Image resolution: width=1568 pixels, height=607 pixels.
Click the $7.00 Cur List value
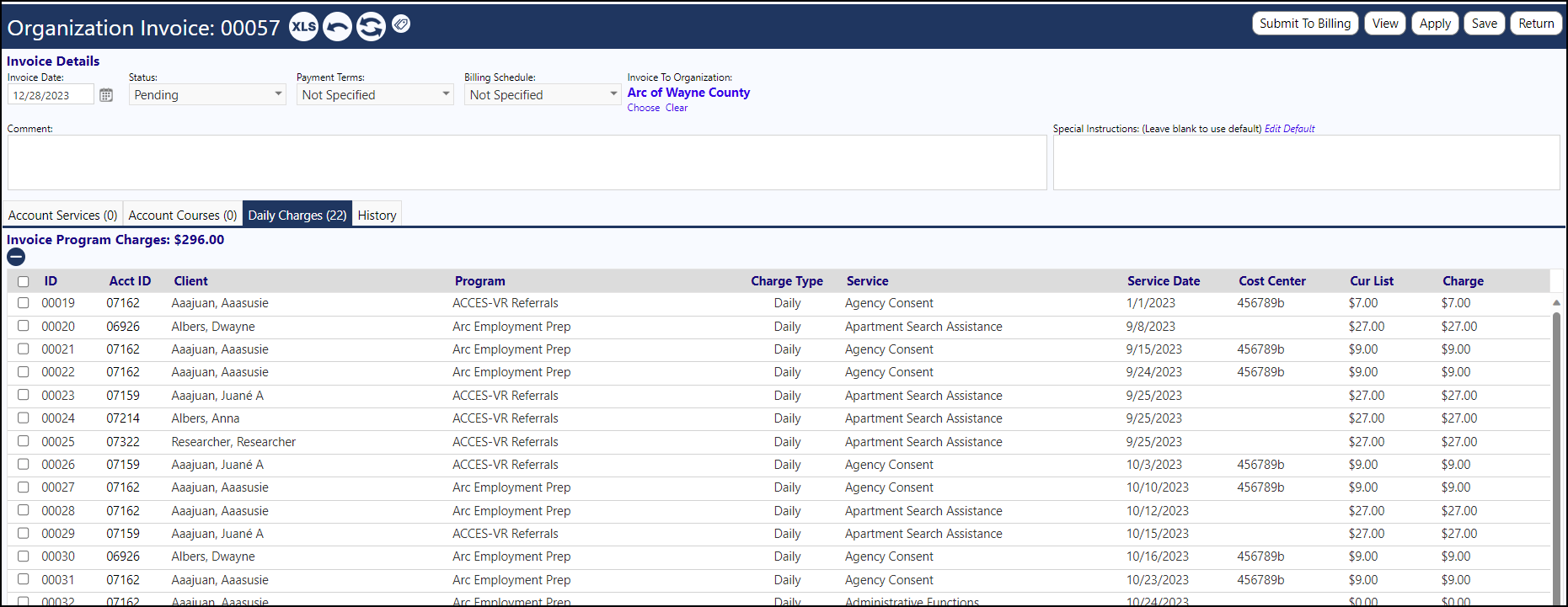[1363, 303]
